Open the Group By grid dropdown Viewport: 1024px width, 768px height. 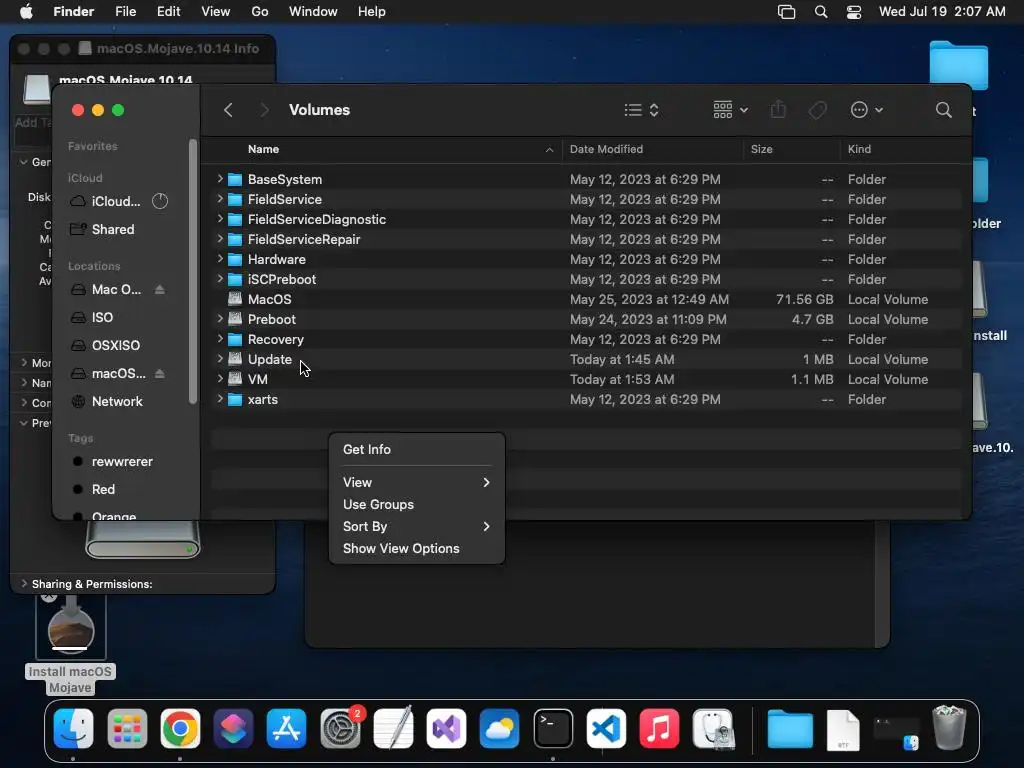click(730, 110)
